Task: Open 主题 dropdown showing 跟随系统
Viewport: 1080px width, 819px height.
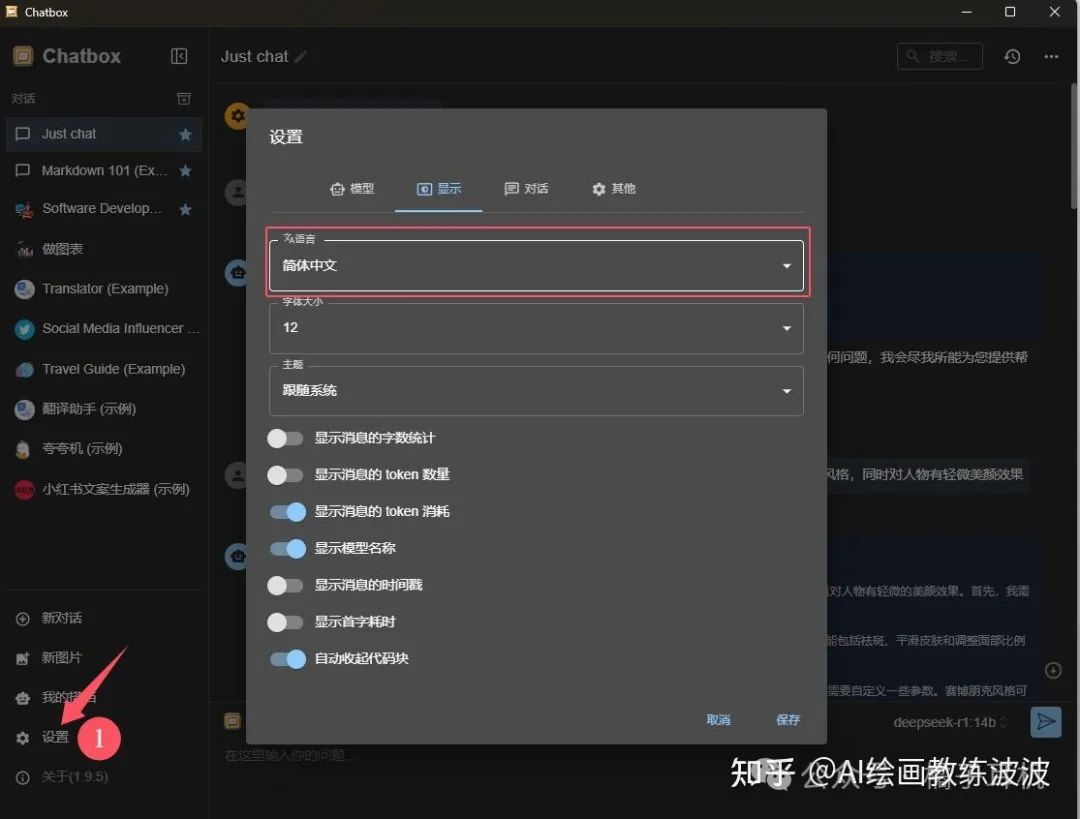Action: 537,391
